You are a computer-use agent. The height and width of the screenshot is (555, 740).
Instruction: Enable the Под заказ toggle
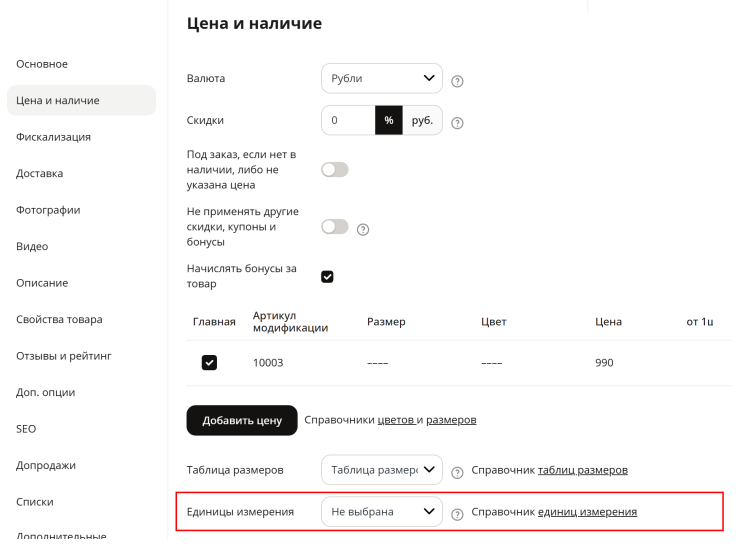click(335, 169)
